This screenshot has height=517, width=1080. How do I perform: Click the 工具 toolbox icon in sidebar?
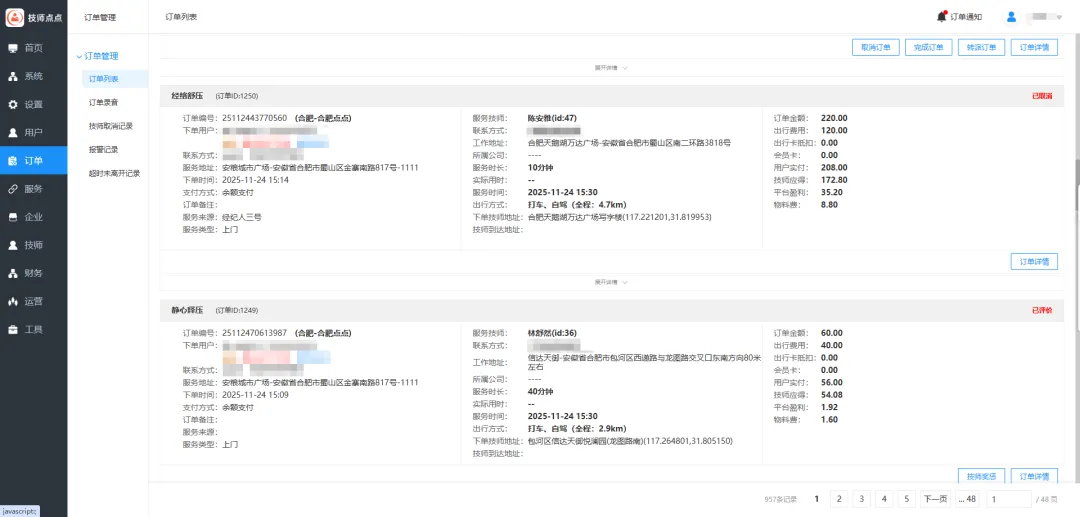click(x=13, y=329)
